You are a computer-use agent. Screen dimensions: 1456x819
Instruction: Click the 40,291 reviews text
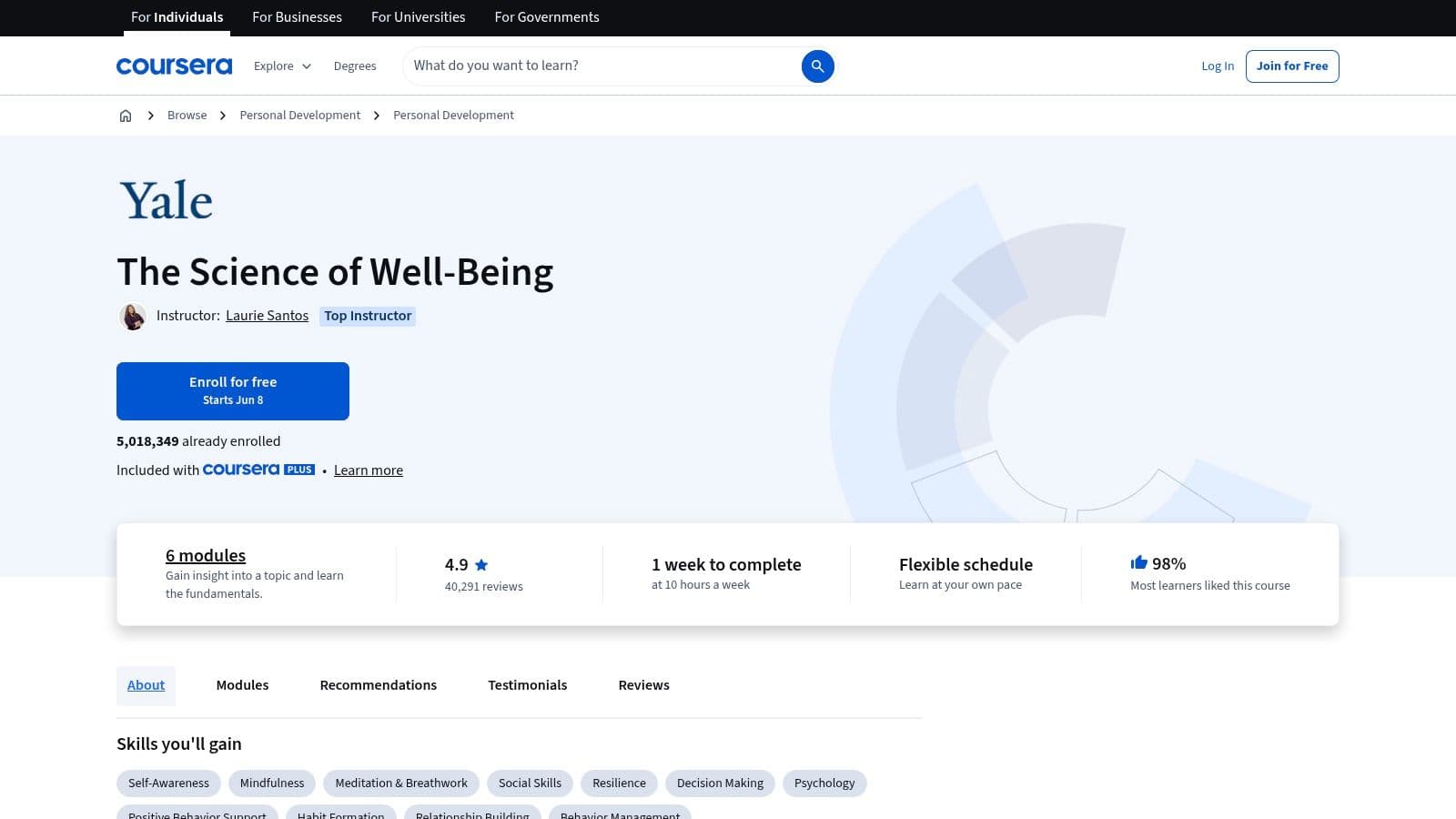pos(483,587)
